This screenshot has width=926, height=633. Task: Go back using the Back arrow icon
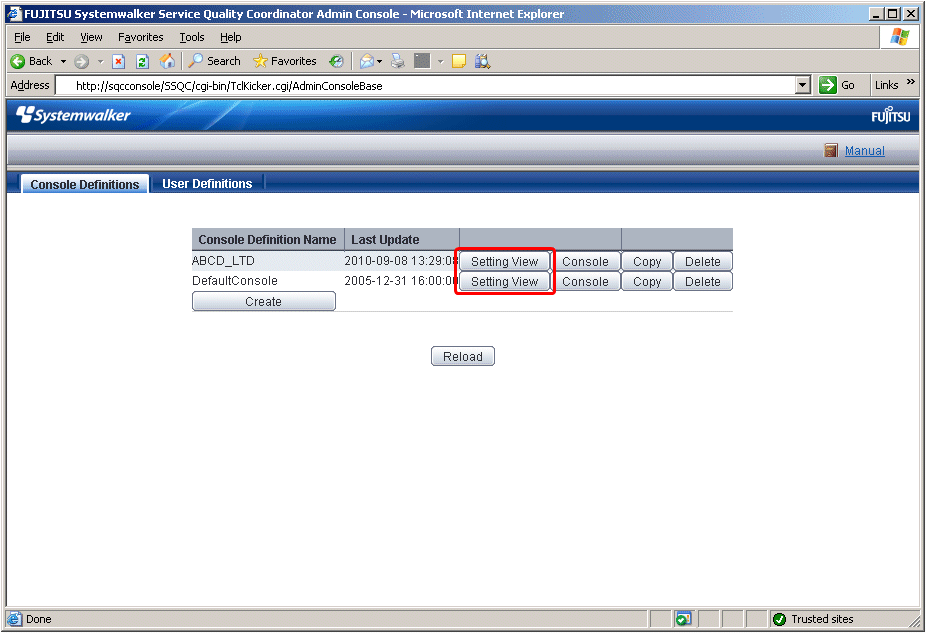coord(18,61)
